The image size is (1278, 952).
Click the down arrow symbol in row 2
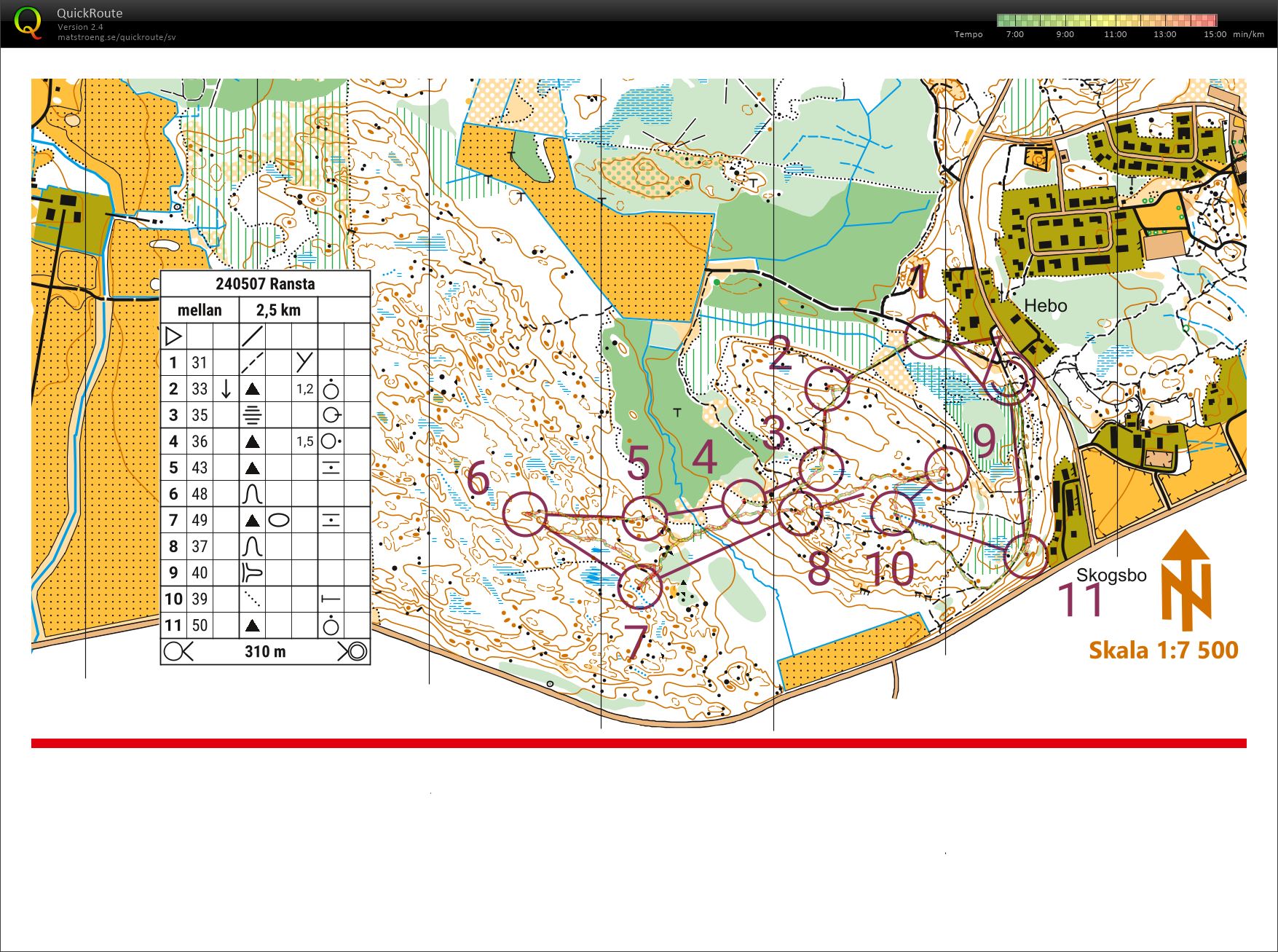(x=226, y=389)
